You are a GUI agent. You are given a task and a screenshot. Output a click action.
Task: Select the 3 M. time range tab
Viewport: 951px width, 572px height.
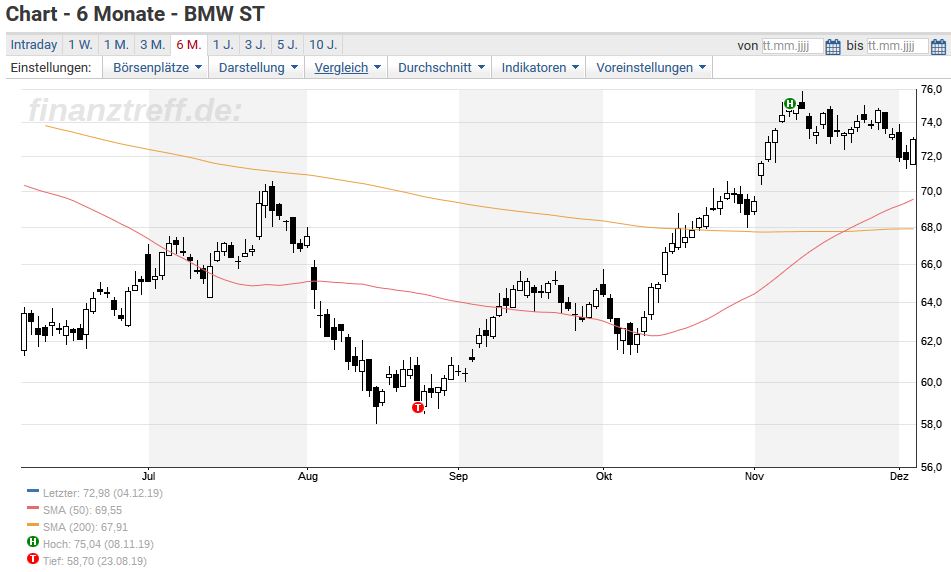pos(152,45)
